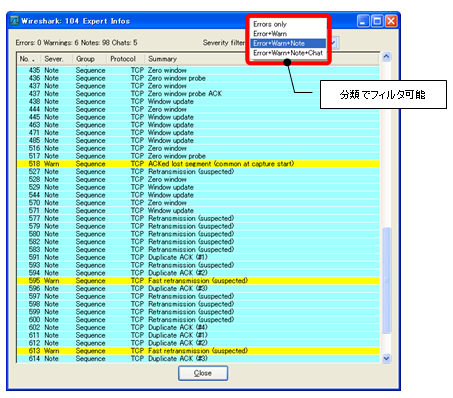Sort by the Group column header
This screenshot has height=398, width=453.
(x=90, y=59)
